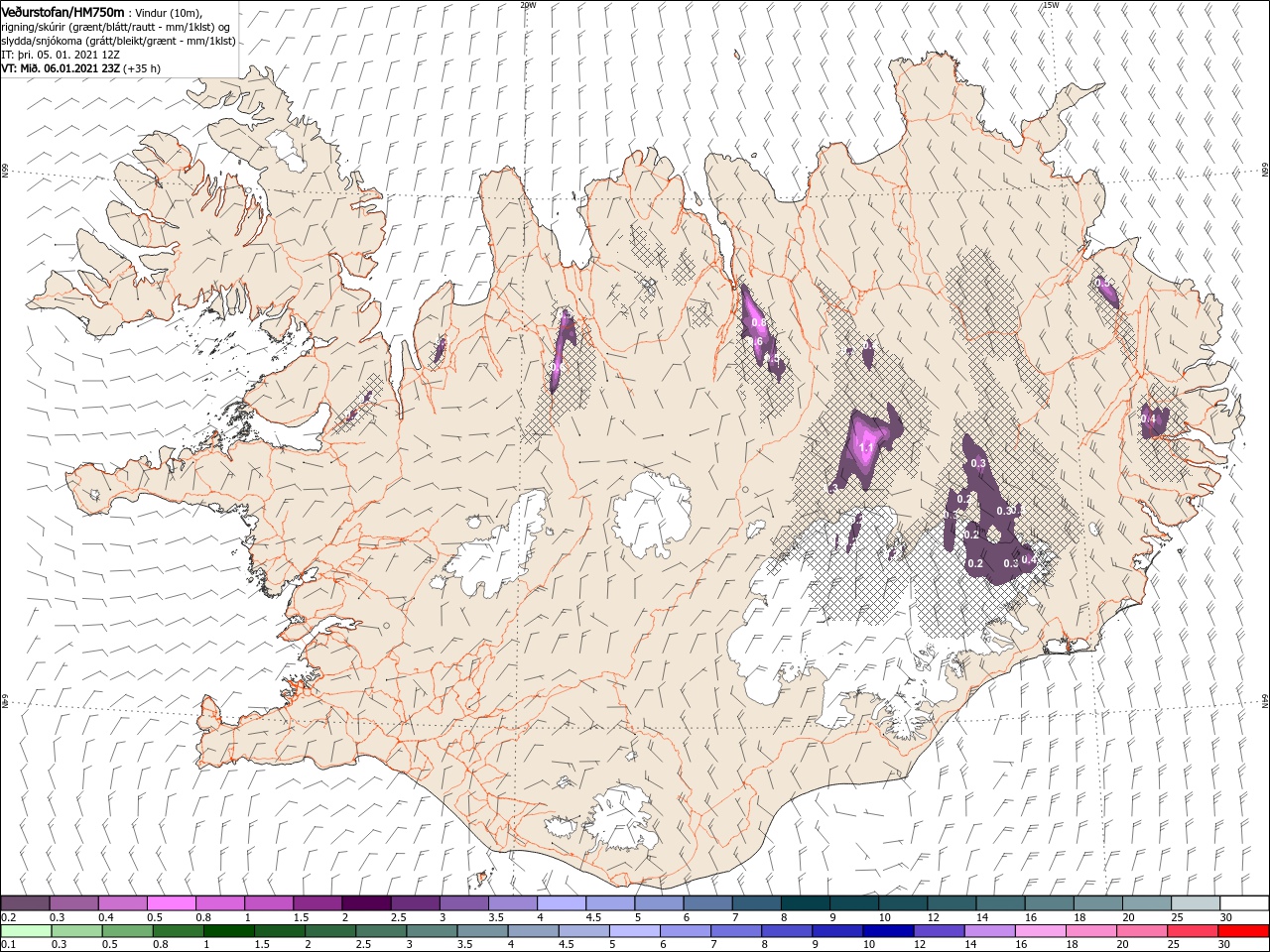Pick the 25 light gray swatch in the upper legend
Viewport: 1270px width, 952px height.
(x=1195, y=902)
